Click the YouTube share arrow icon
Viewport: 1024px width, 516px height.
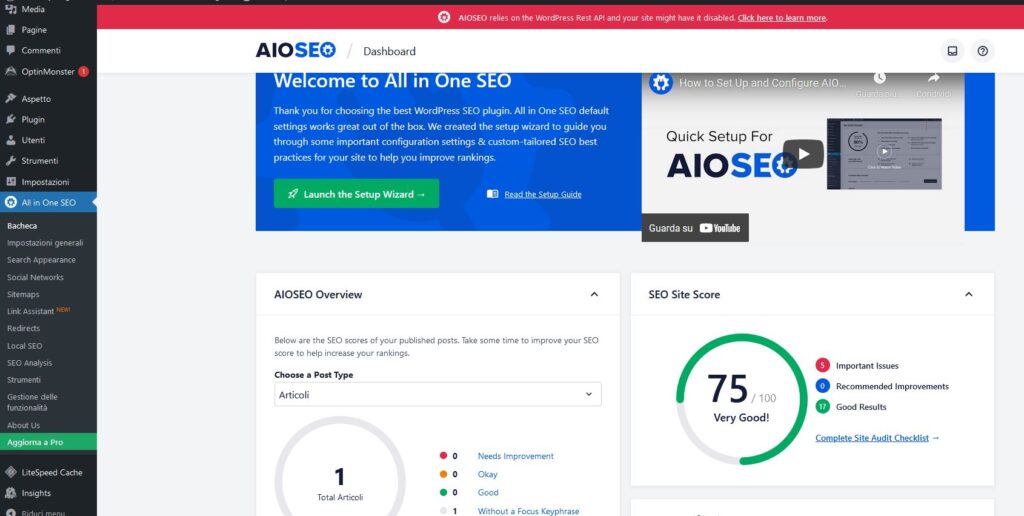[x=933, y=78]
